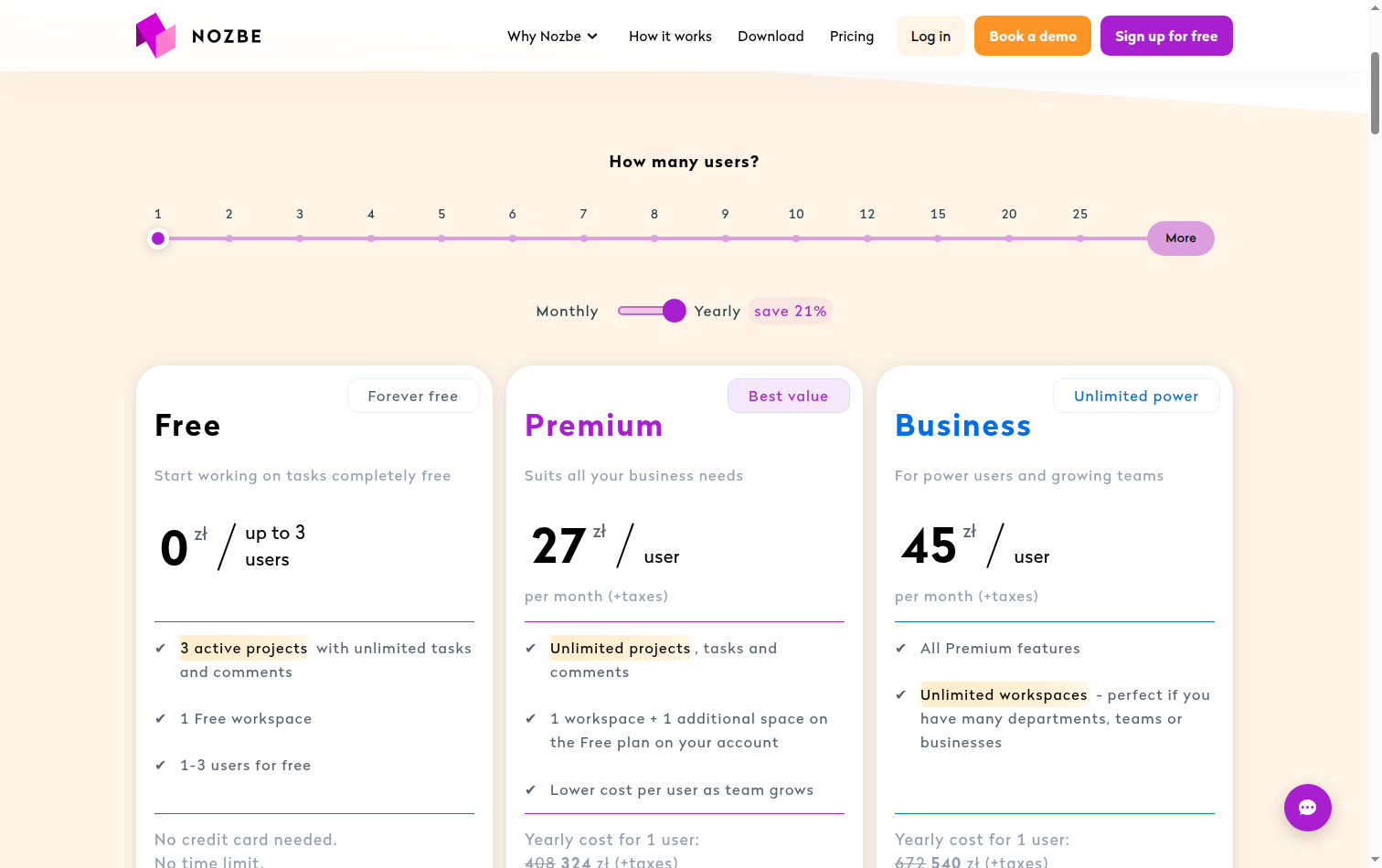
Task: Set user slider to 8 users
Action: [x=654, y=238]
